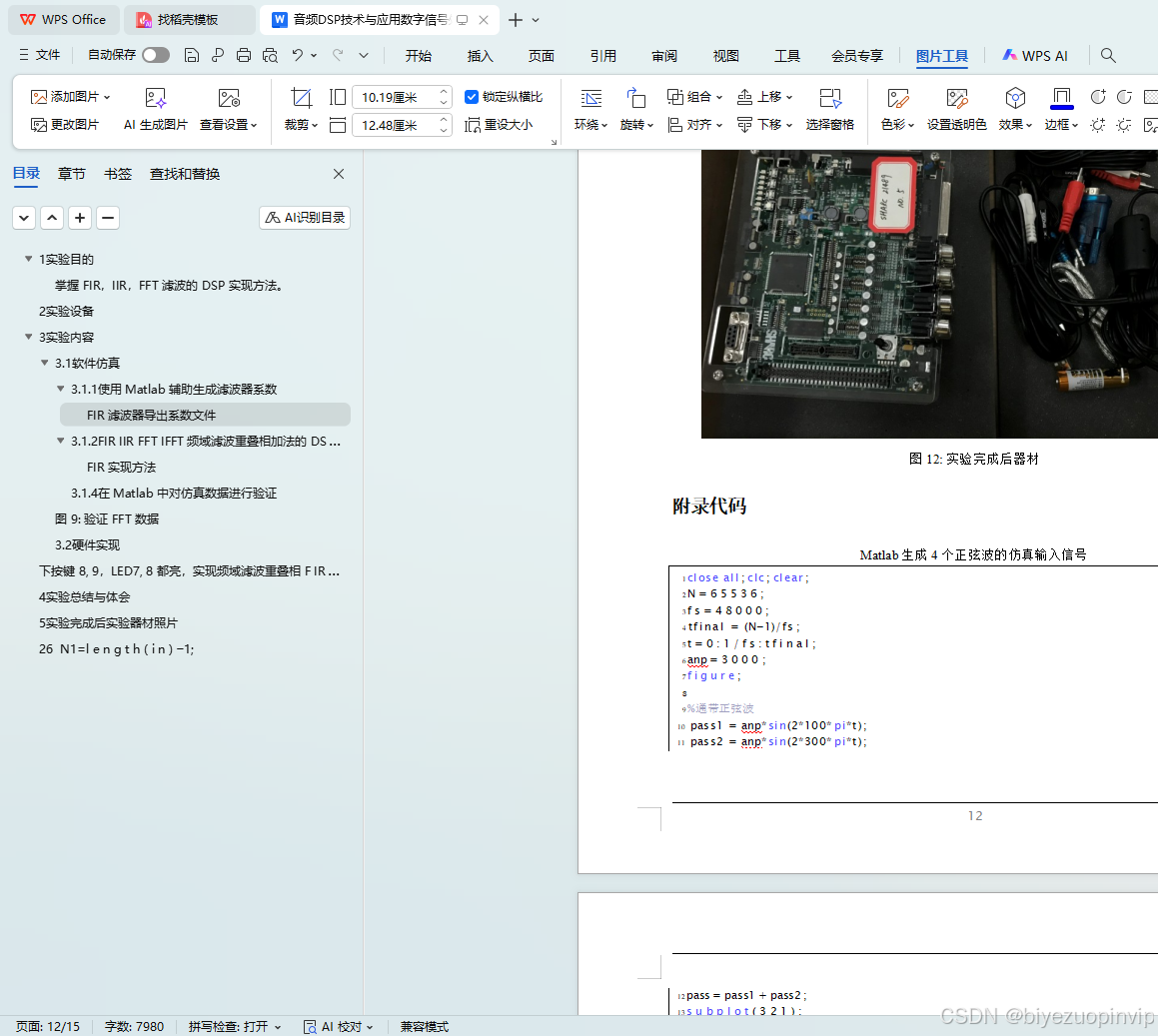1158x1036 pixels.
Task: Collapse the 1实验目的 outline node
Action: (28, 259)
